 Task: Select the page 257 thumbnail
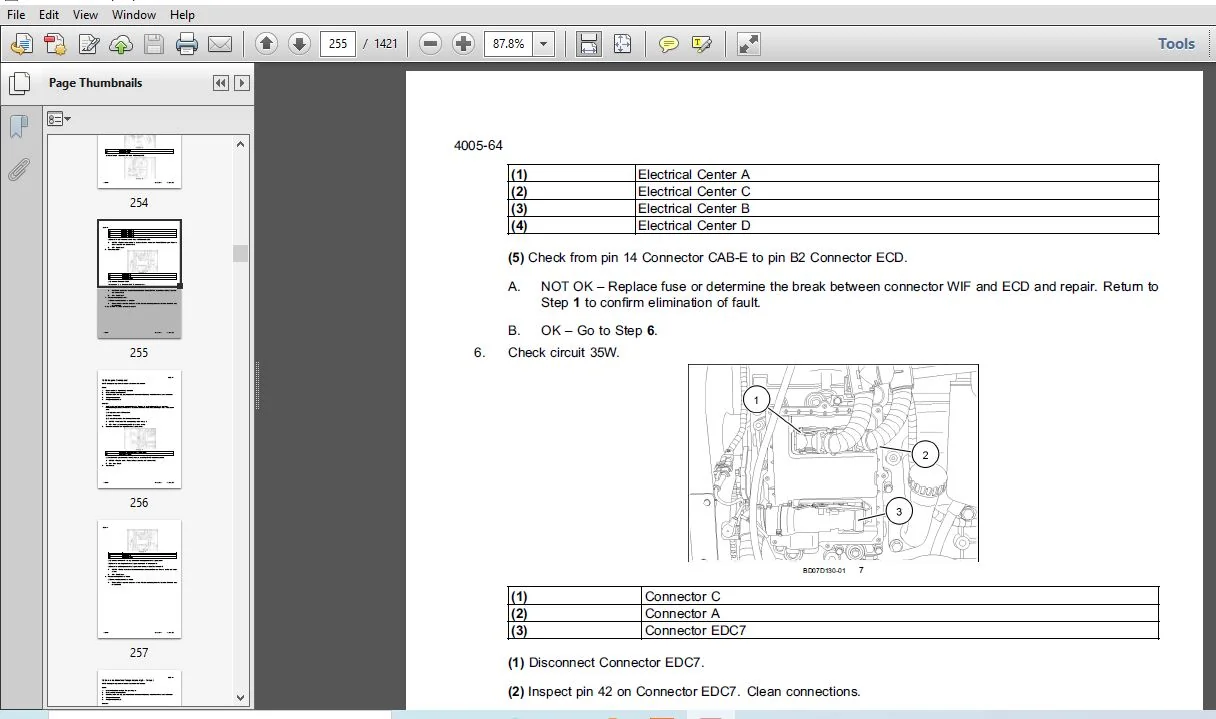[x=139, y=579]
